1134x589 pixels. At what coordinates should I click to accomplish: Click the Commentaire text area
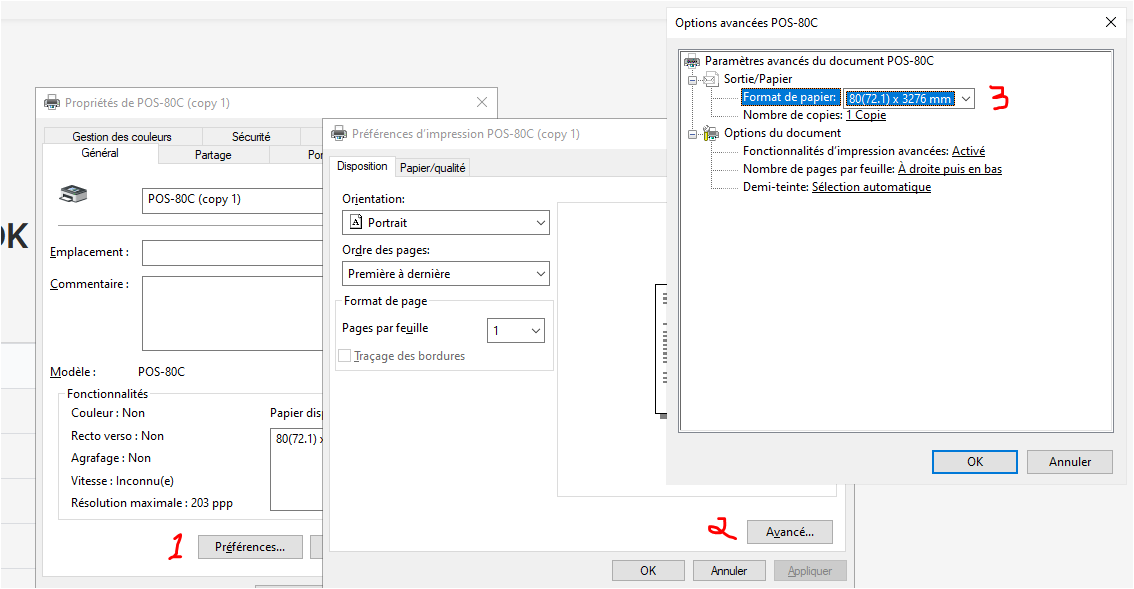pyautogui.click(x=232, y=313)
